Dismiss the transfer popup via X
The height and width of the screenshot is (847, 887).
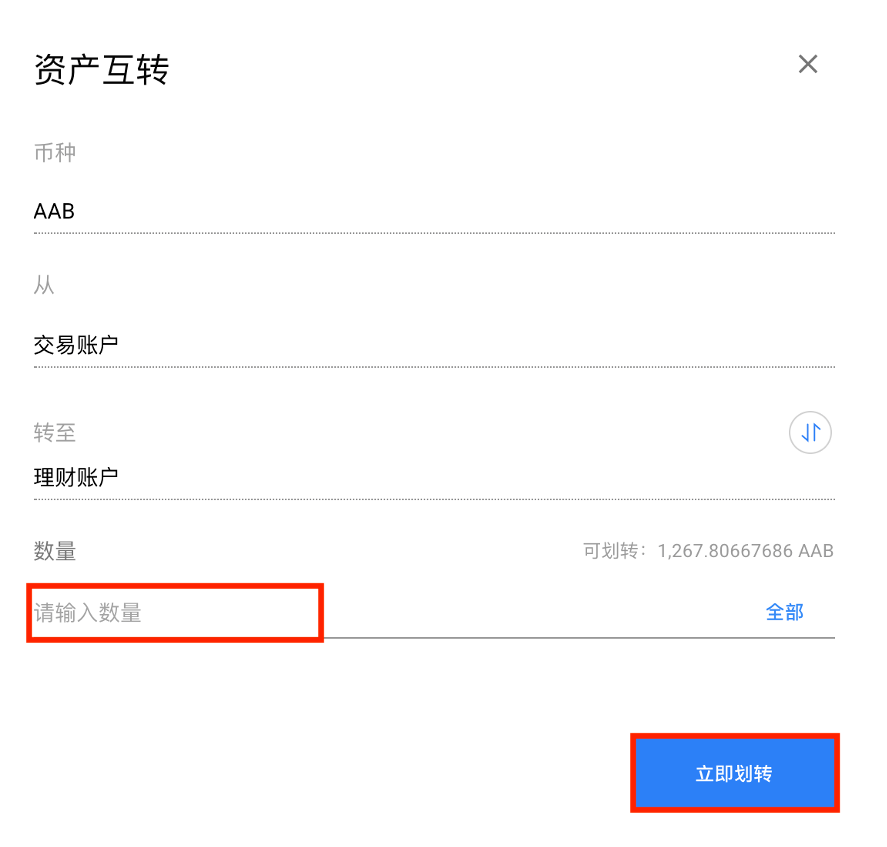tap(808, 64)
